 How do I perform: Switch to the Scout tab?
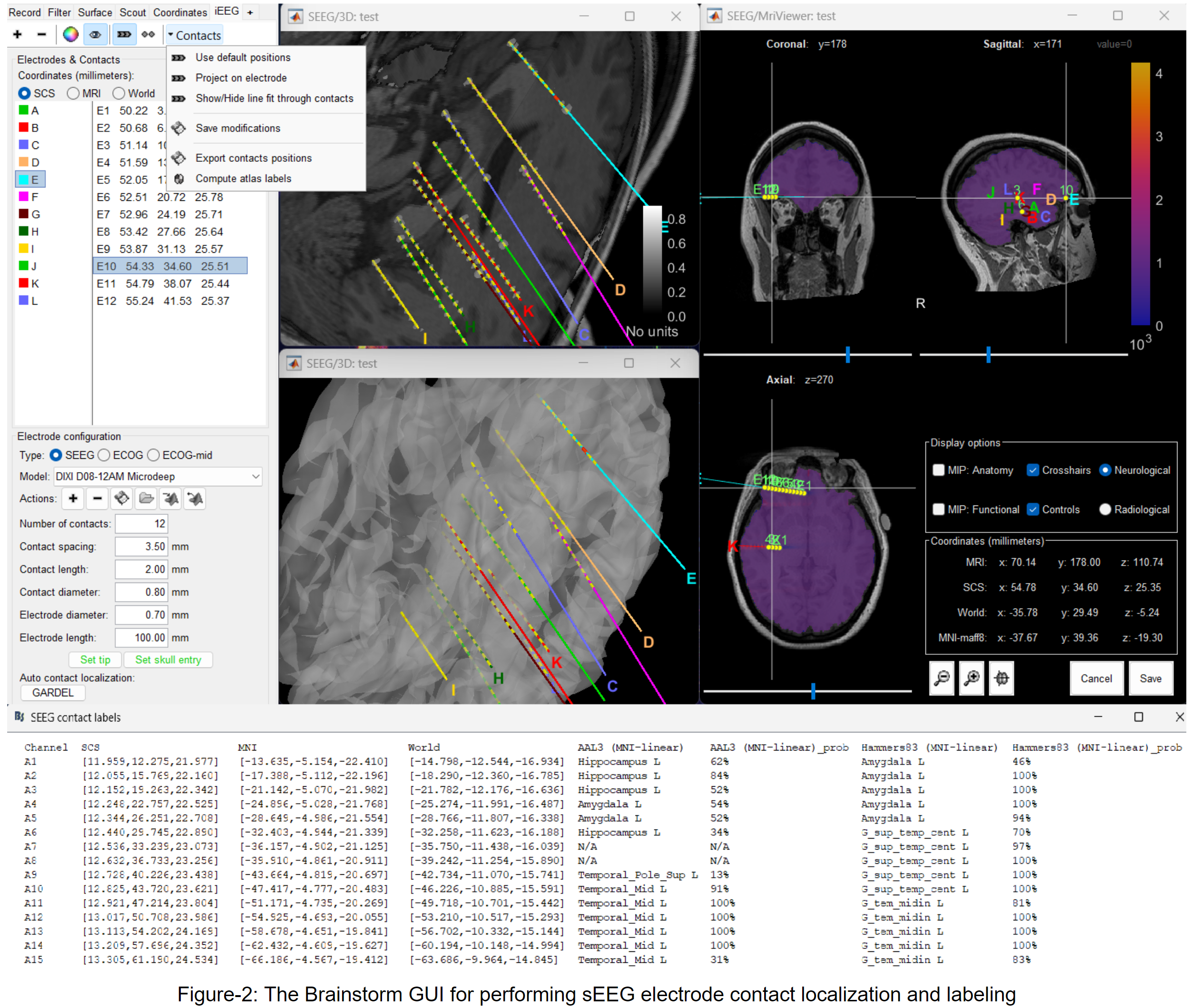pos(133,12)
